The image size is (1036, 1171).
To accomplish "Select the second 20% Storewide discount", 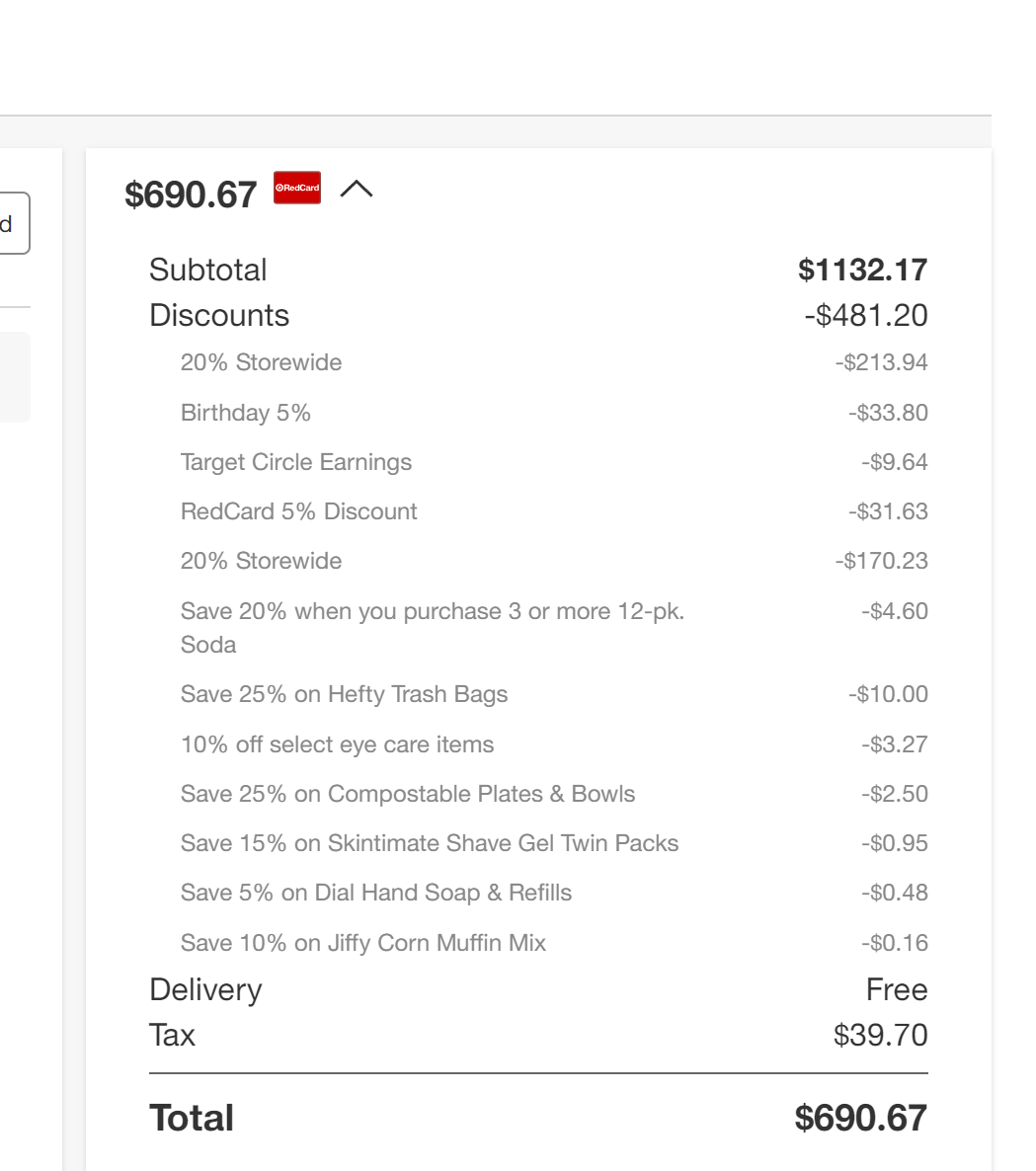I will (x=553, y=561).
